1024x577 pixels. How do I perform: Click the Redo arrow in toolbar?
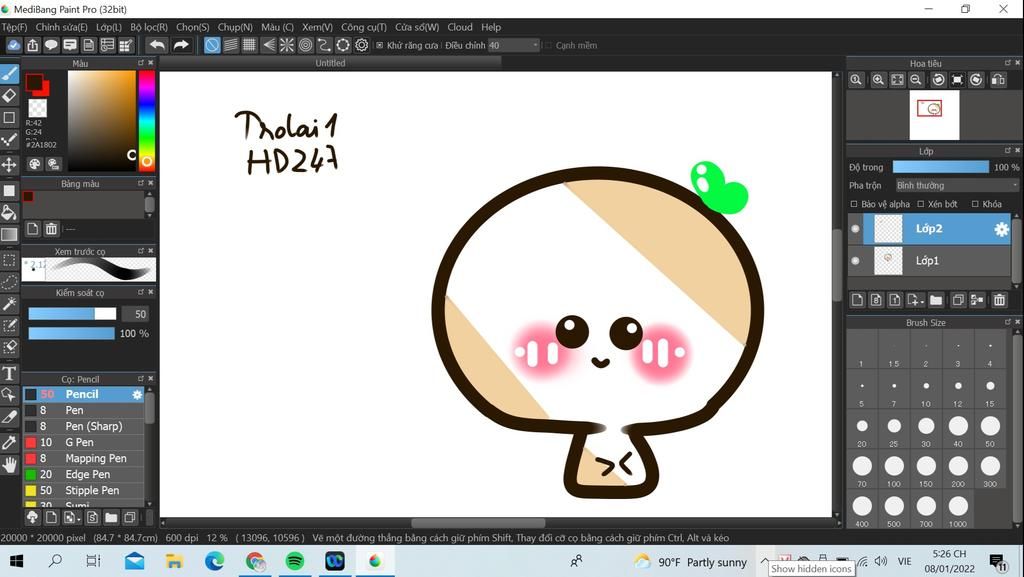[x=181, y=45]
